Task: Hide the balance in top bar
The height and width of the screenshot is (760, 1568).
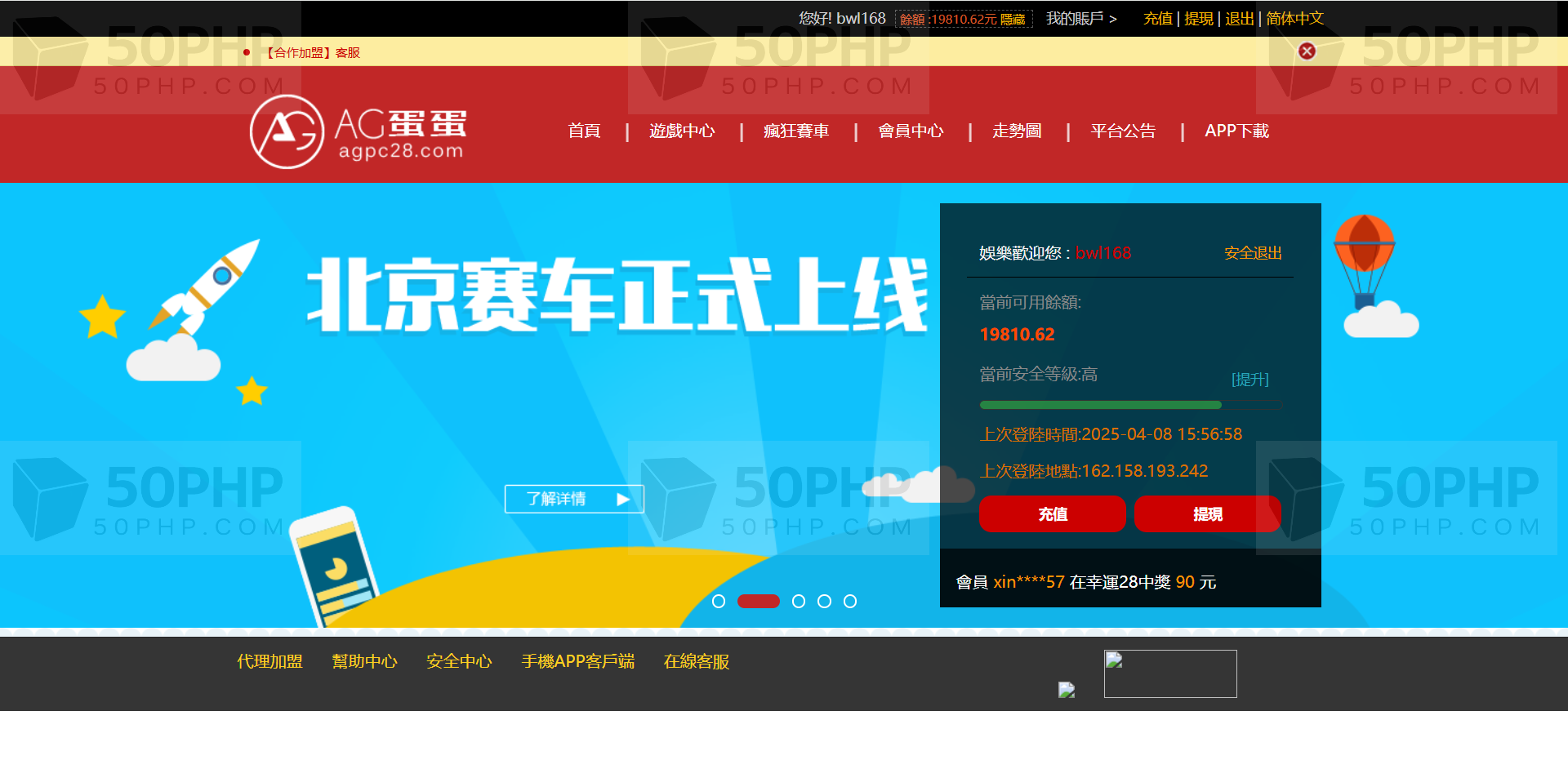Action: click(x=1013, y=20)
